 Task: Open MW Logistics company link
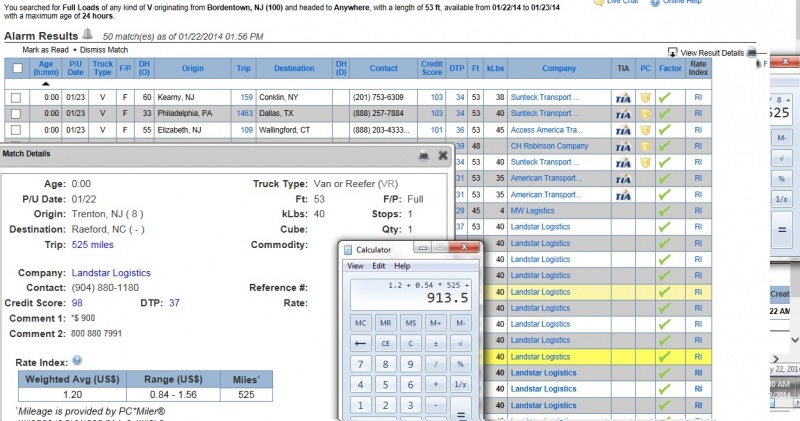532,211
